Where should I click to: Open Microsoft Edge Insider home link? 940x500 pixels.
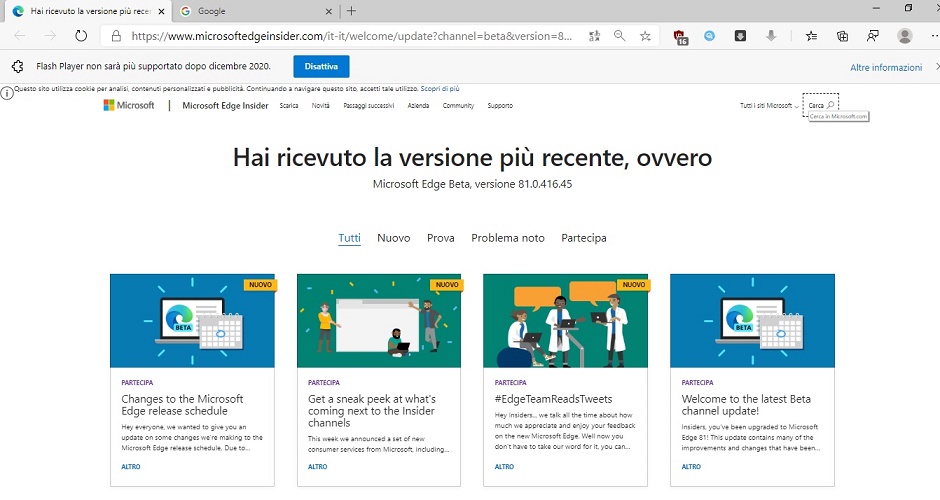coord(225,106)
